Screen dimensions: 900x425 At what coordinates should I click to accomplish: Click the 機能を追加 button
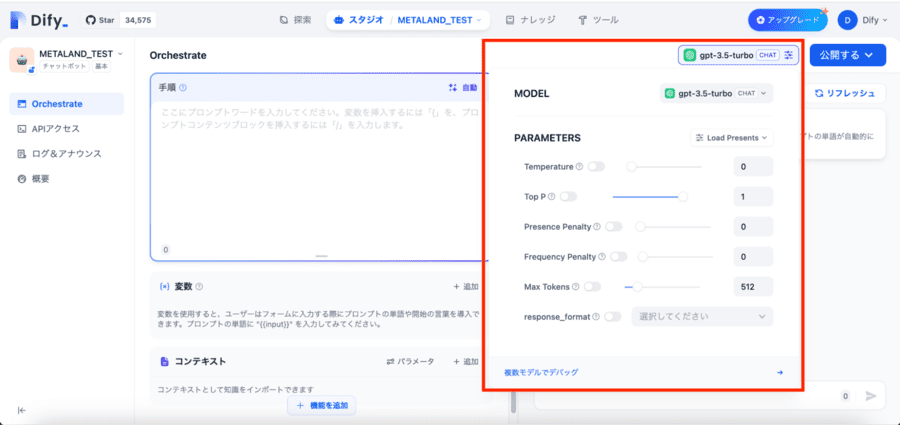pyautogui.click(x=321, y=405)
